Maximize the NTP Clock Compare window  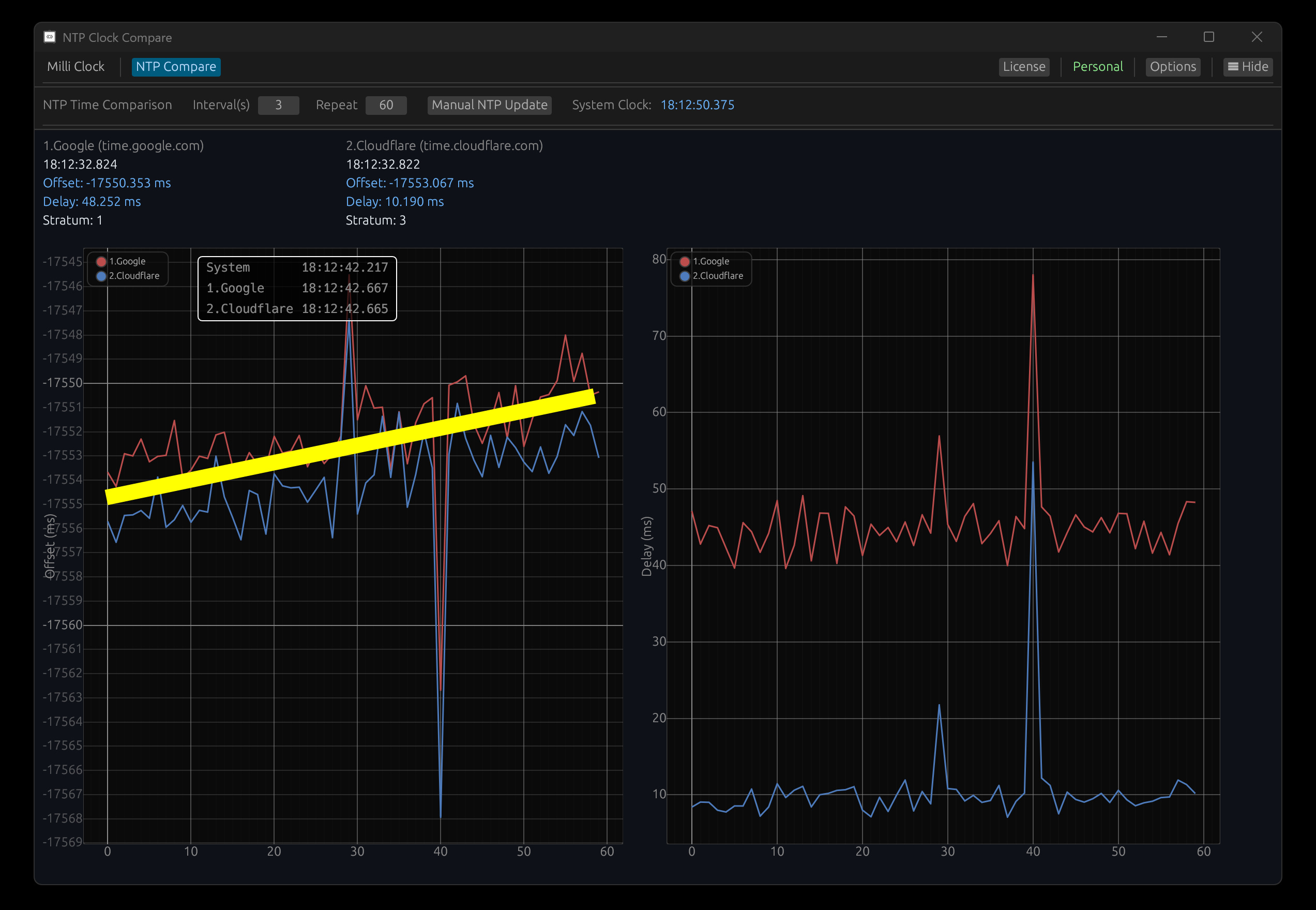1208,37
